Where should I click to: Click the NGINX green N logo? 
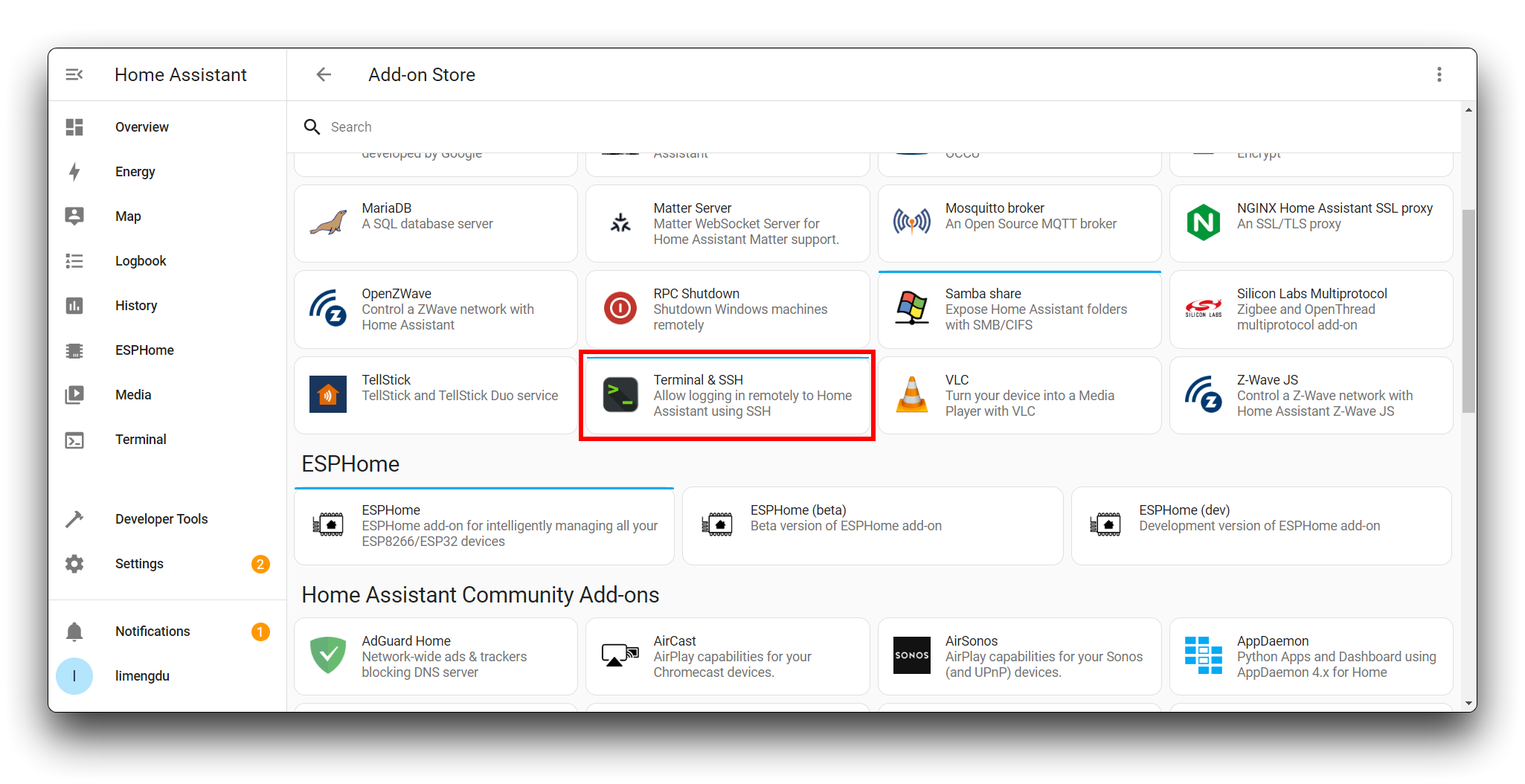pyautogui.click(x=1204, y=222)
